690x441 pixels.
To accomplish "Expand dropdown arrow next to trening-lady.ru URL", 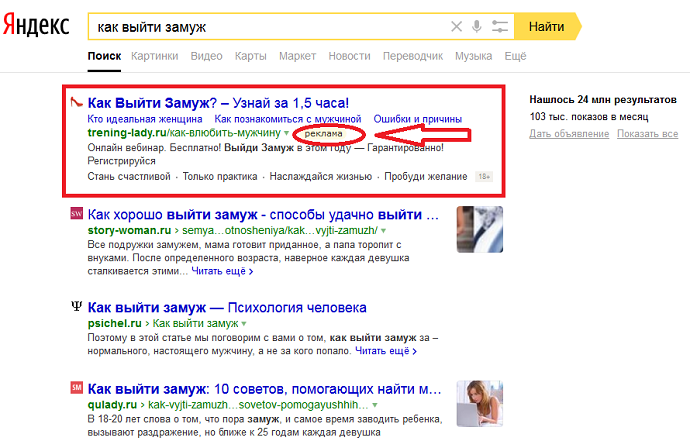I will pyautogui.click(x=286, y=133).
